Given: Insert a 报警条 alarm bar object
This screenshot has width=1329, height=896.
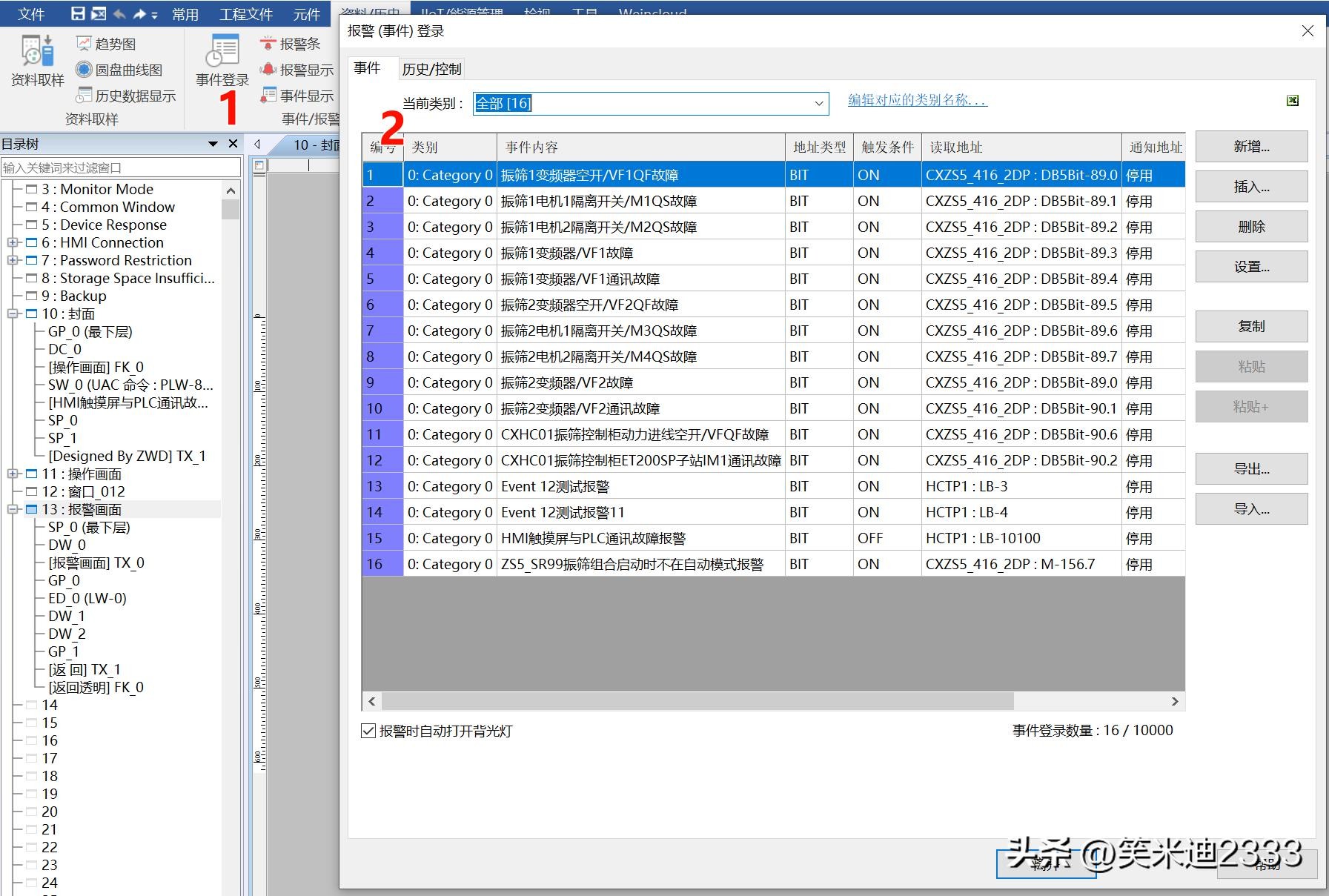Looking at the screenshot, I should tap(268, 44).
